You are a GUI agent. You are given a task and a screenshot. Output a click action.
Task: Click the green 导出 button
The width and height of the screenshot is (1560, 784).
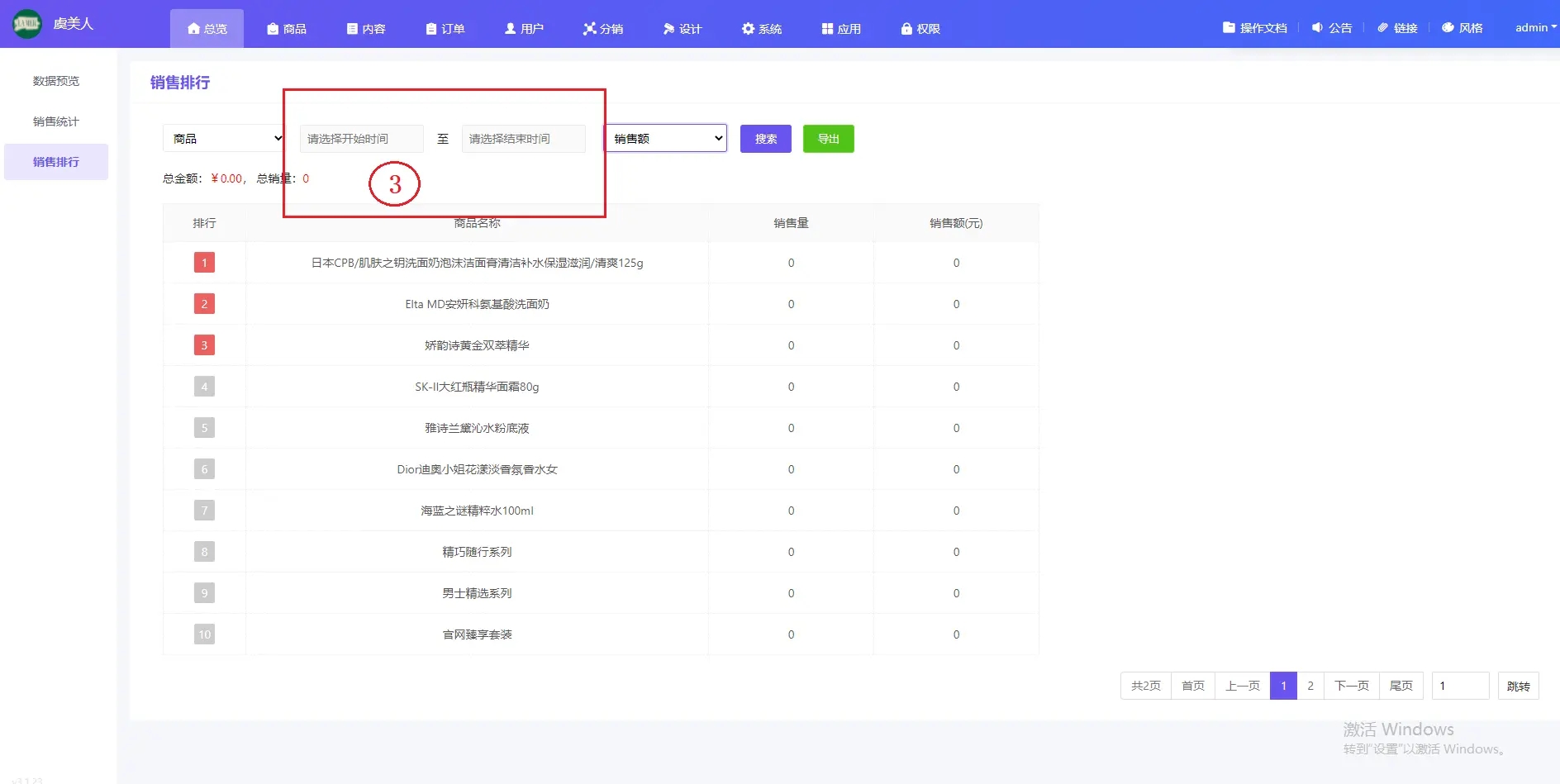(828, 139)
